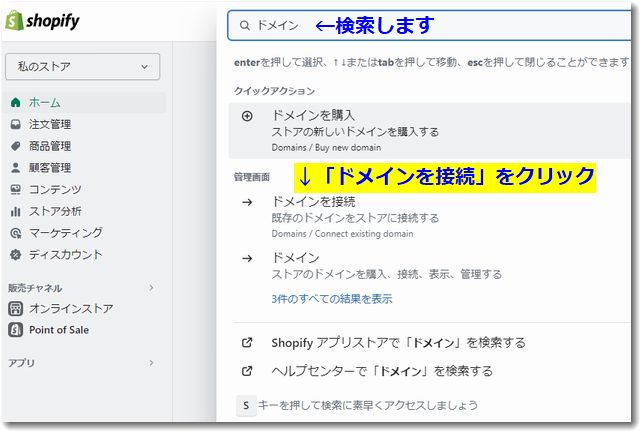Click 販売チャネル section heading
640x431 pixels.
[x=35, y=288]
